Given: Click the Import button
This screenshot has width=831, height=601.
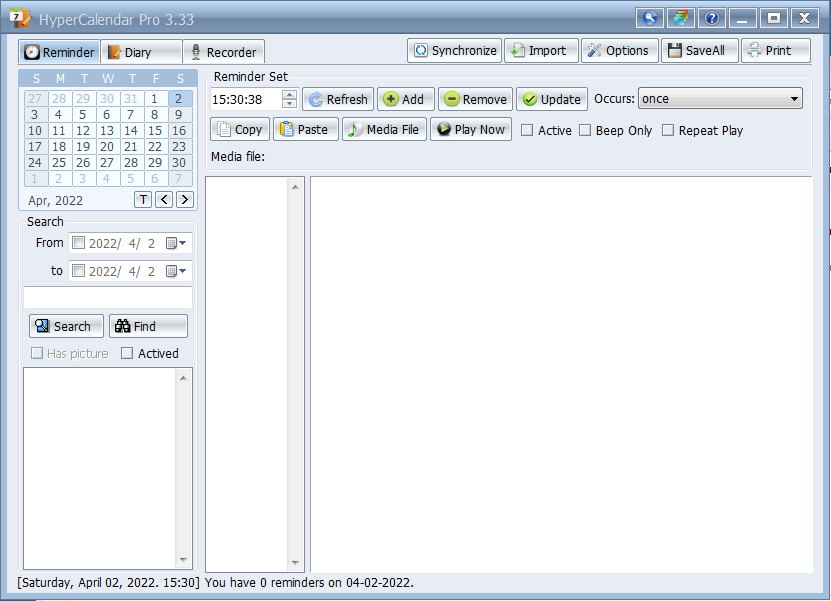Looking at the screenshot, I should 539,51.
